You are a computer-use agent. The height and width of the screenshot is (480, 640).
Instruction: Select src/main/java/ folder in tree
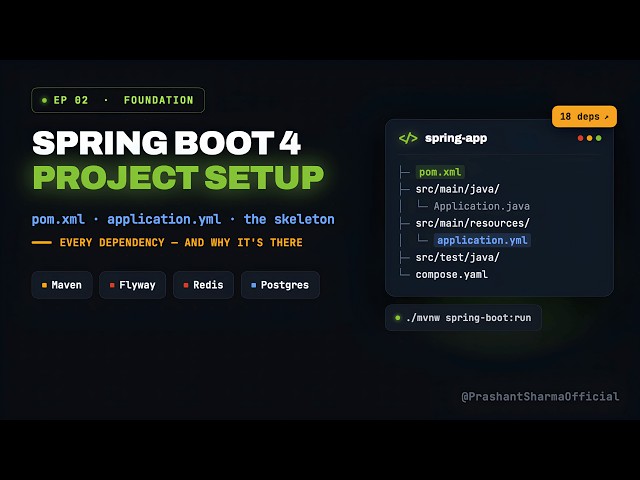click(458, 189)
